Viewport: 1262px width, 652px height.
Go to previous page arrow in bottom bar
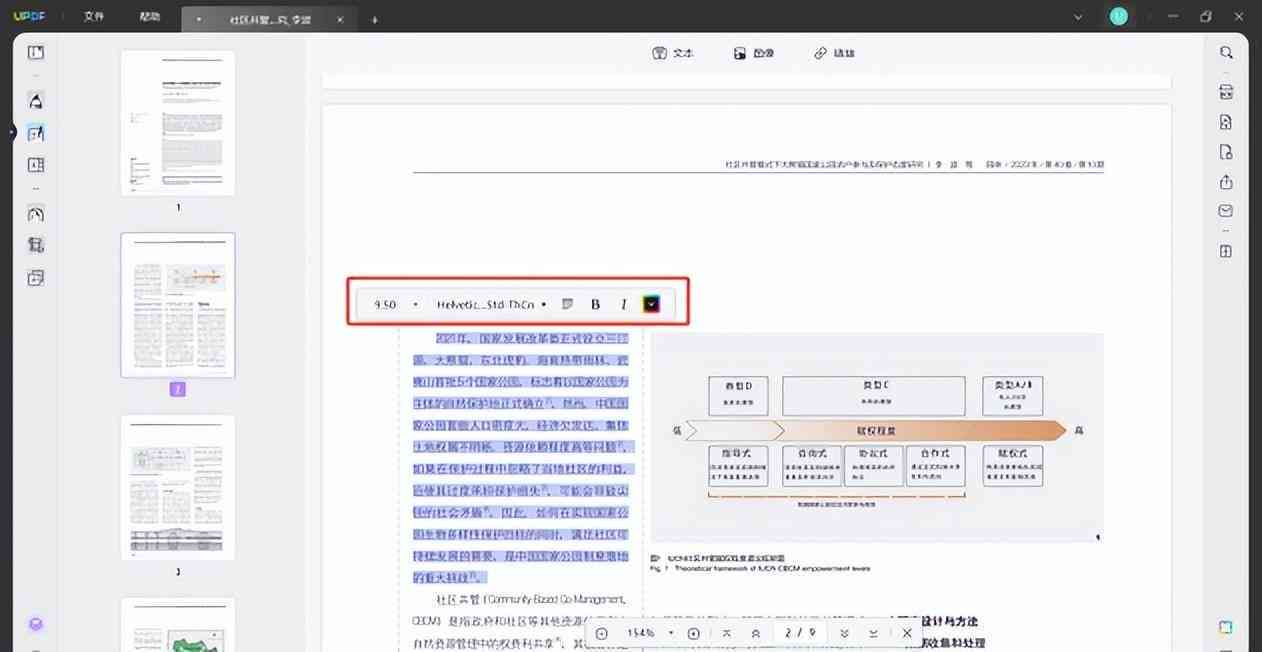point(755,633)
